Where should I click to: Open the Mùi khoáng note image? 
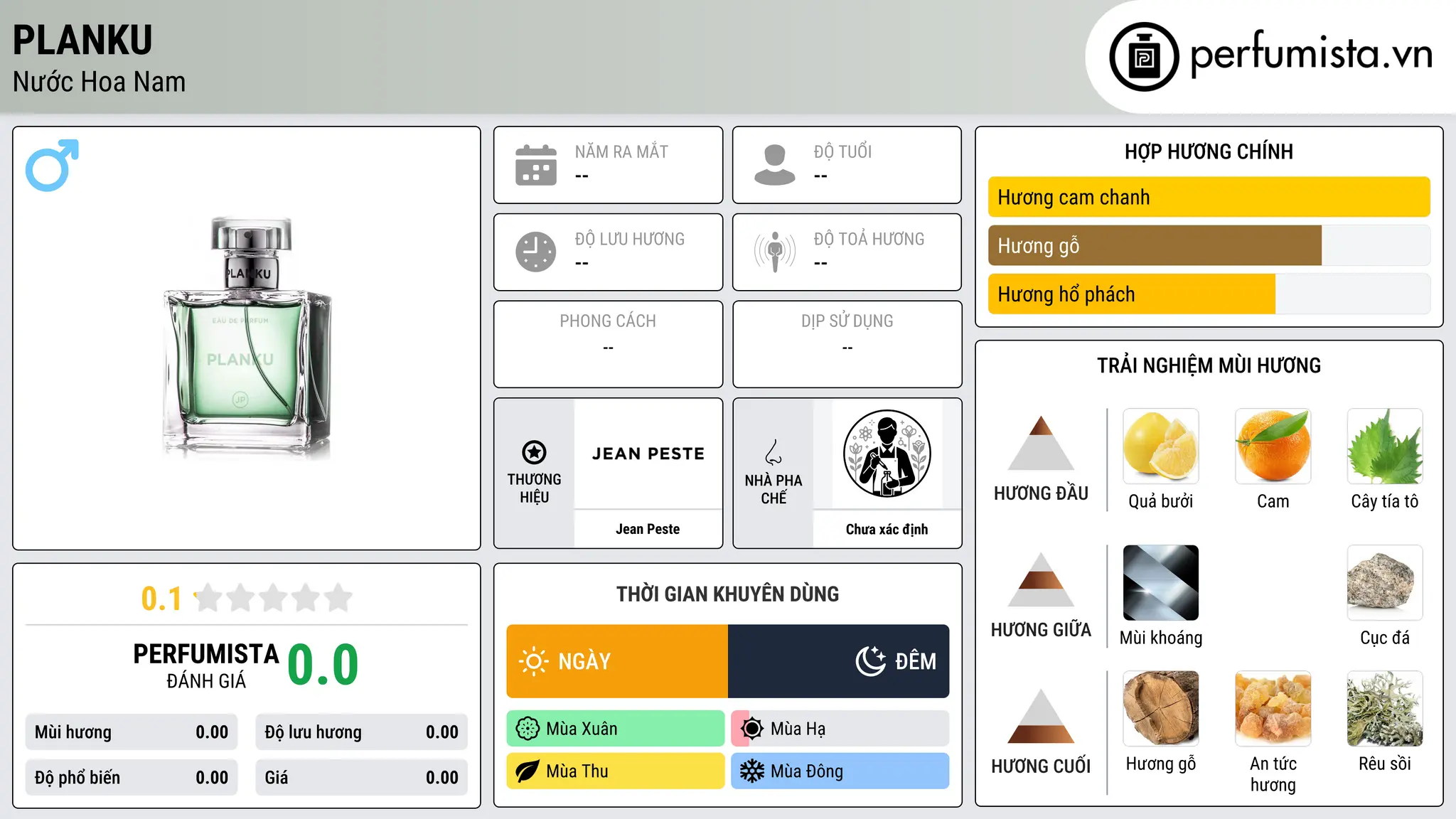tap(1161, 583)
